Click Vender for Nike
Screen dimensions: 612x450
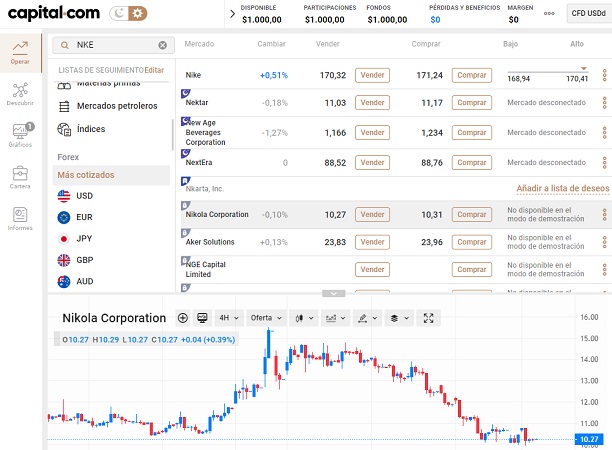pos(372,75)
